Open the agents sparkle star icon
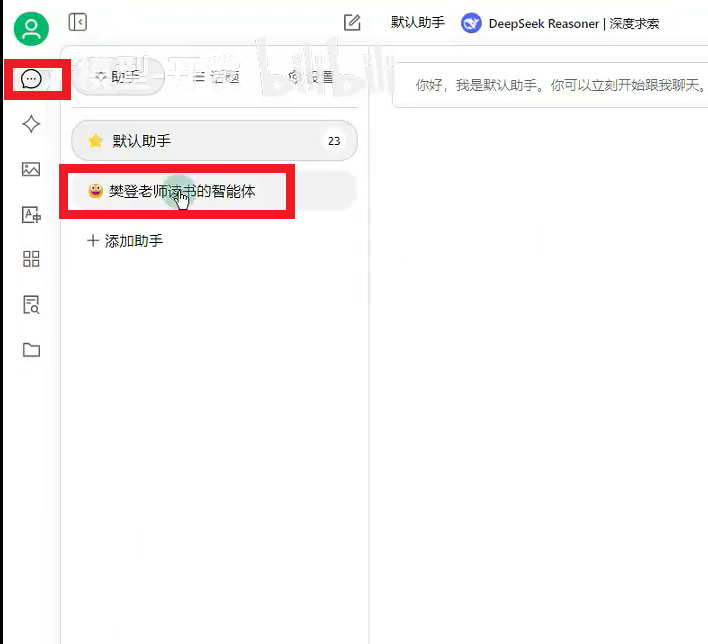 31,124
